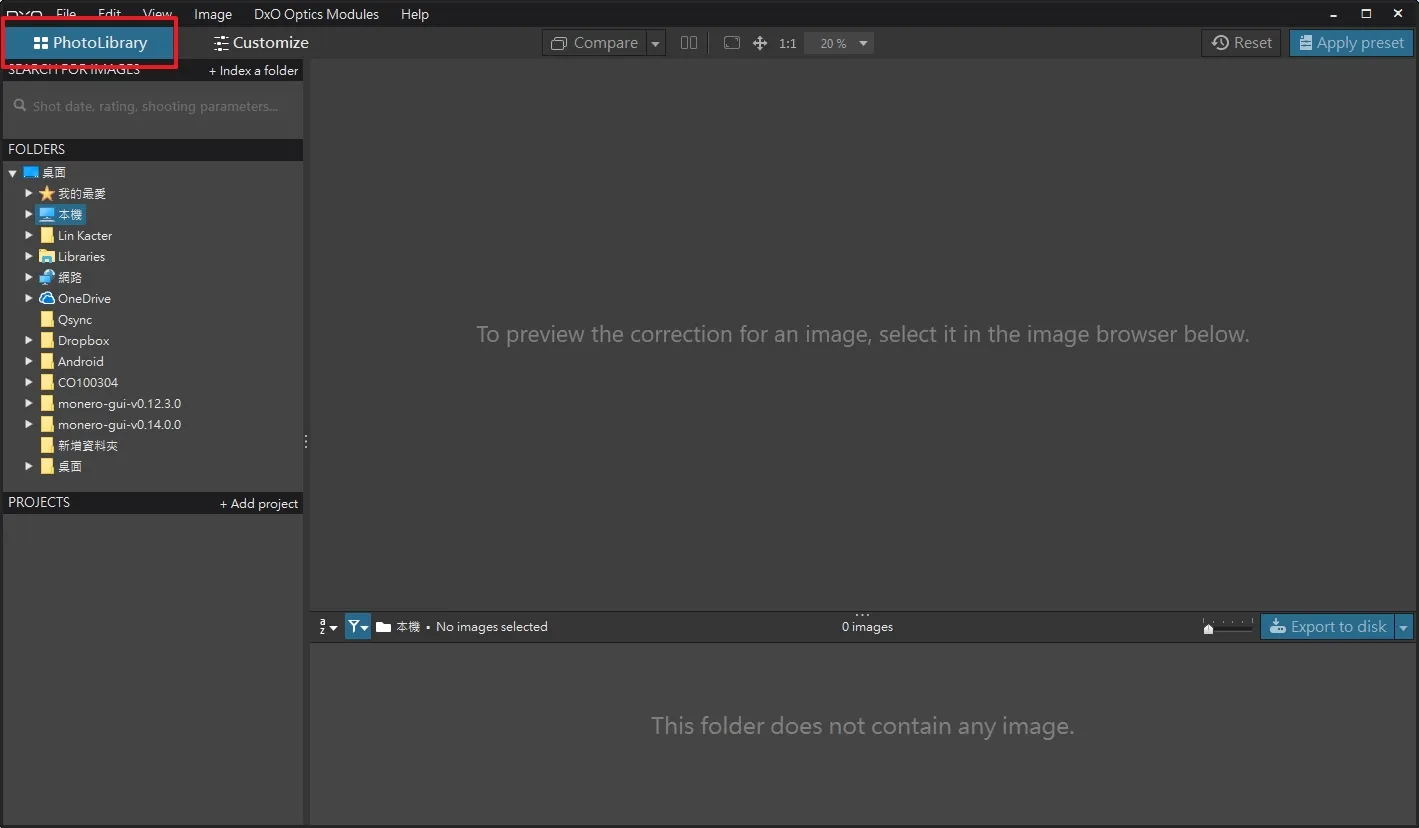This screenshot has height=828, width=1419.
Task: Select the monero-gui-v0.14.0.0 folder
Action: (119, 425)
